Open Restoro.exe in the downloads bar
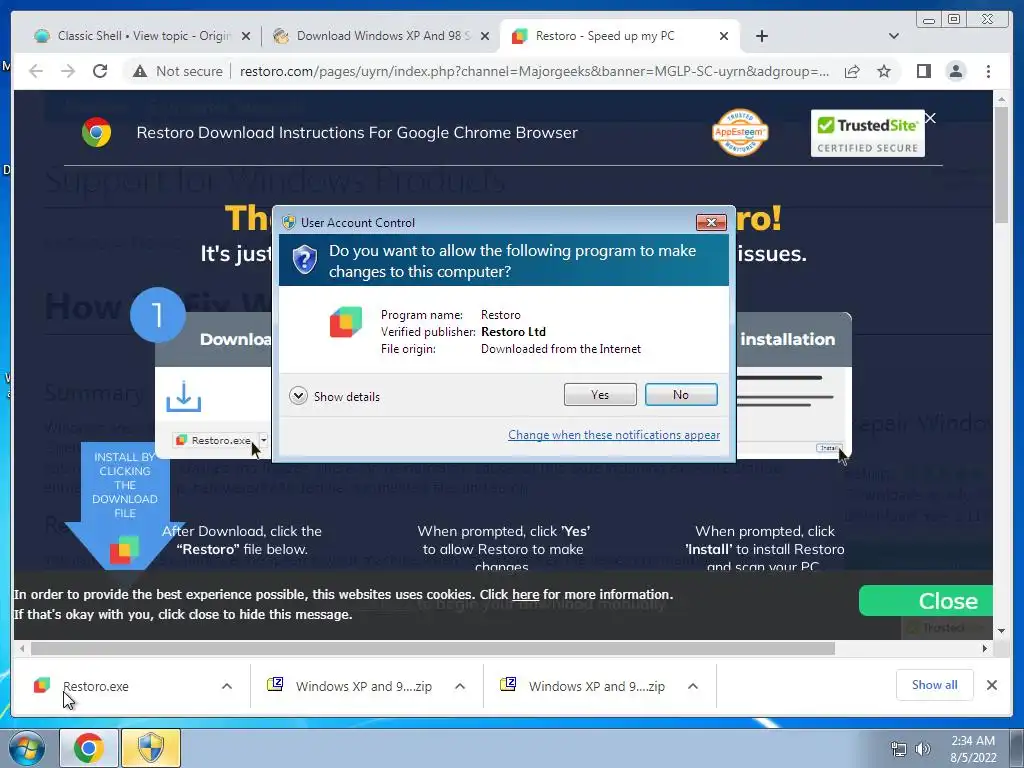Viewport: 1024px width, 768px height. point(95,686)
